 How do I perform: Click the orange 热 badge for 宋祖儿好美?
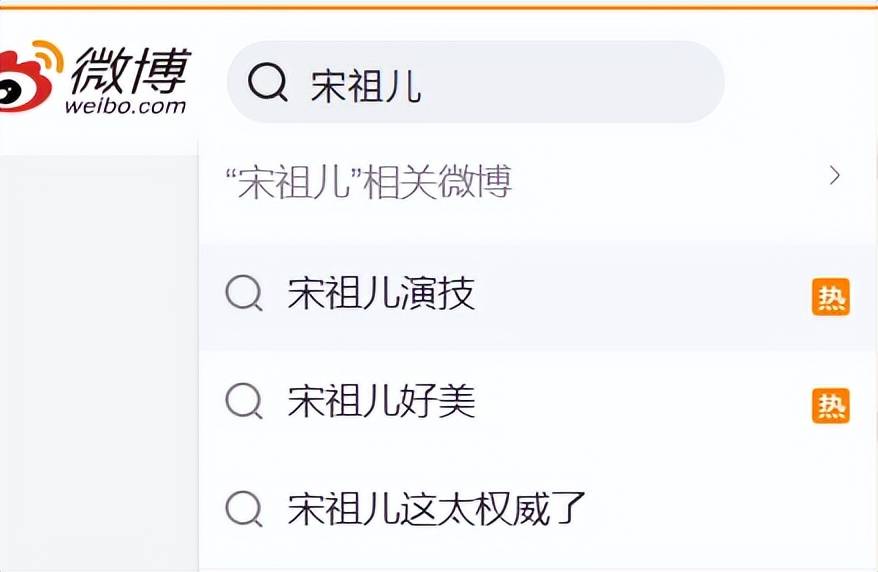click(830, 405)
